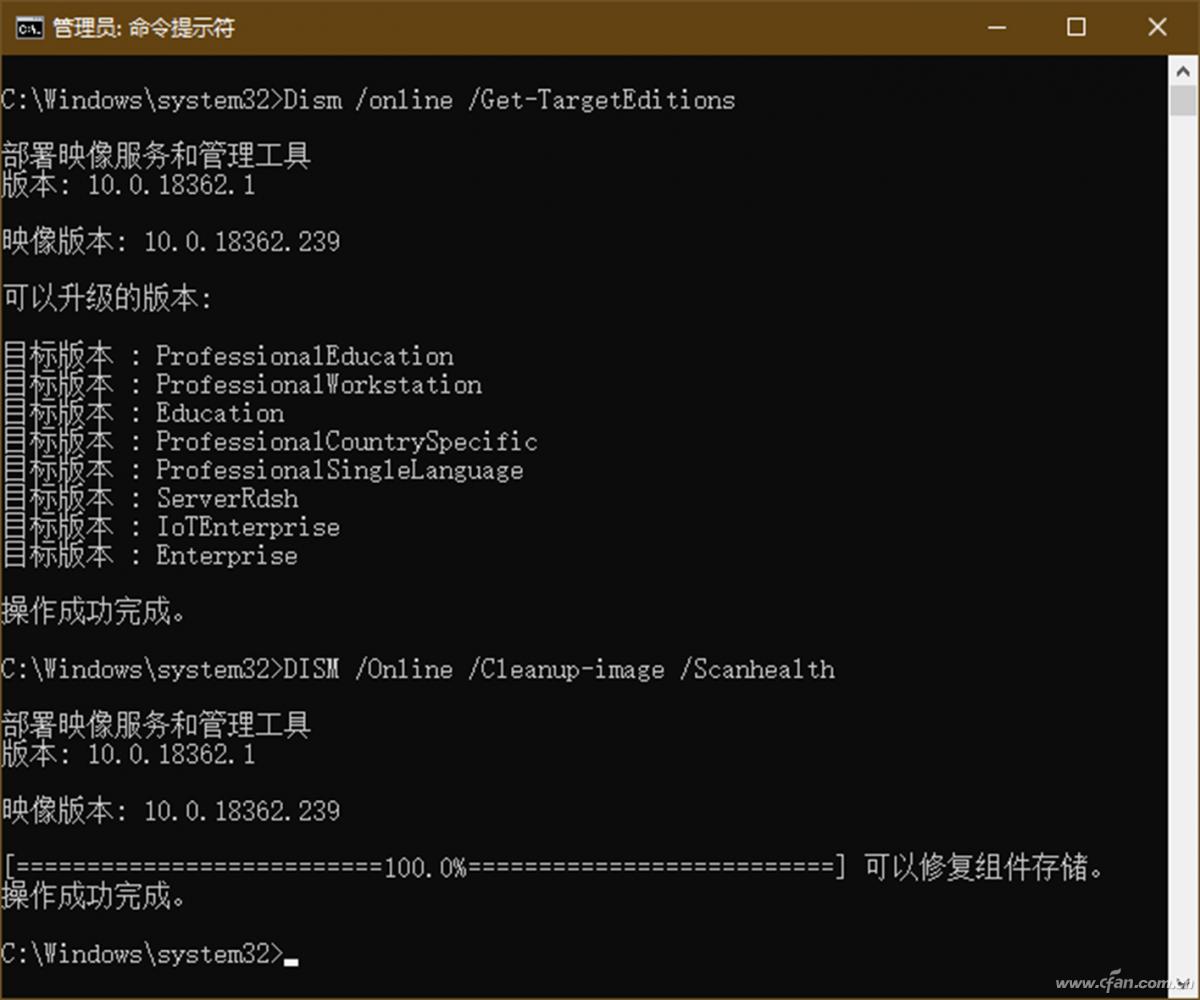
Task: Select the Scanhealth command text
Action: tap(759, 669)
